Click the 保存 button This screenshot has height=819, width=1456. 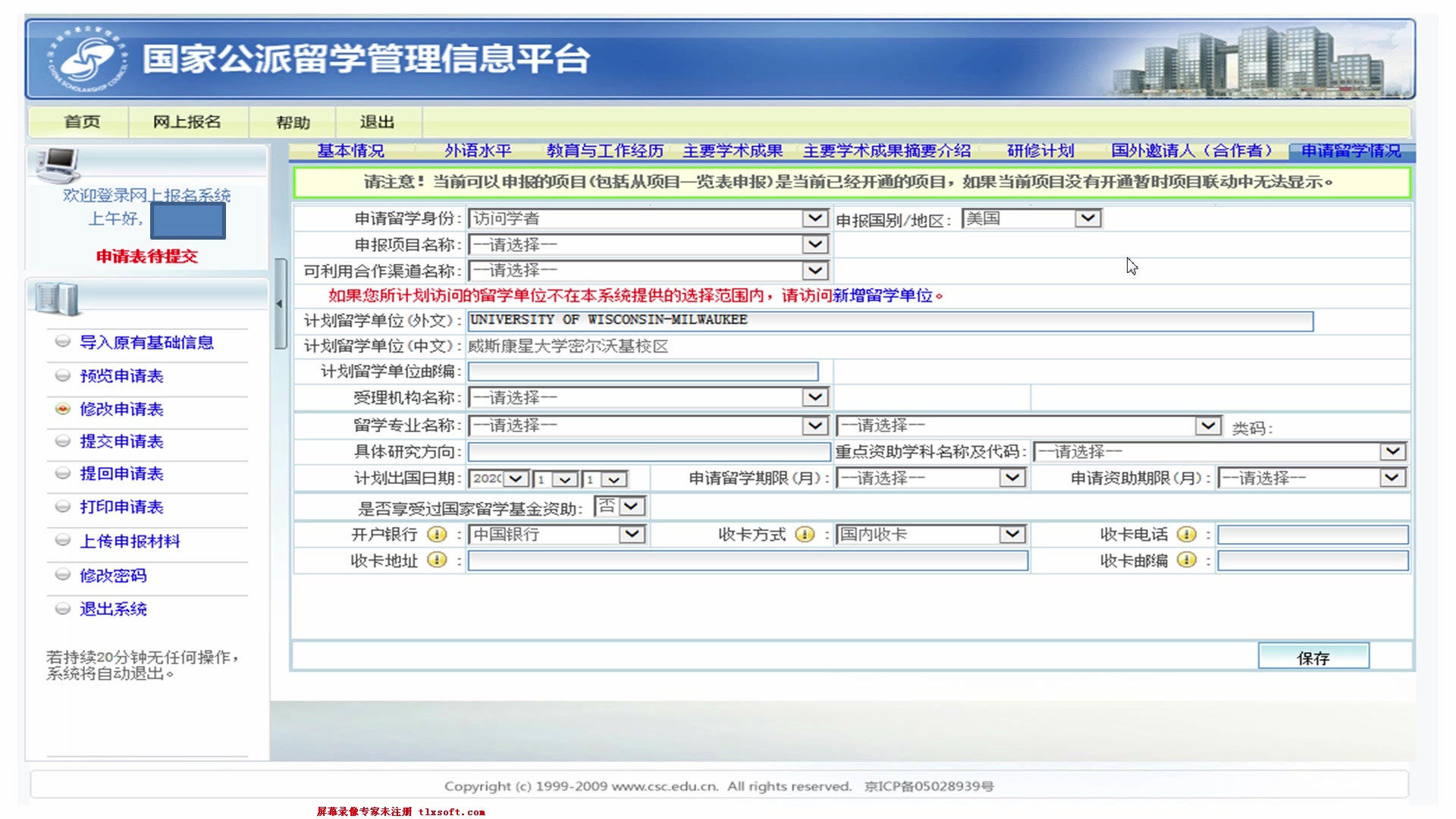(1313, 657)
